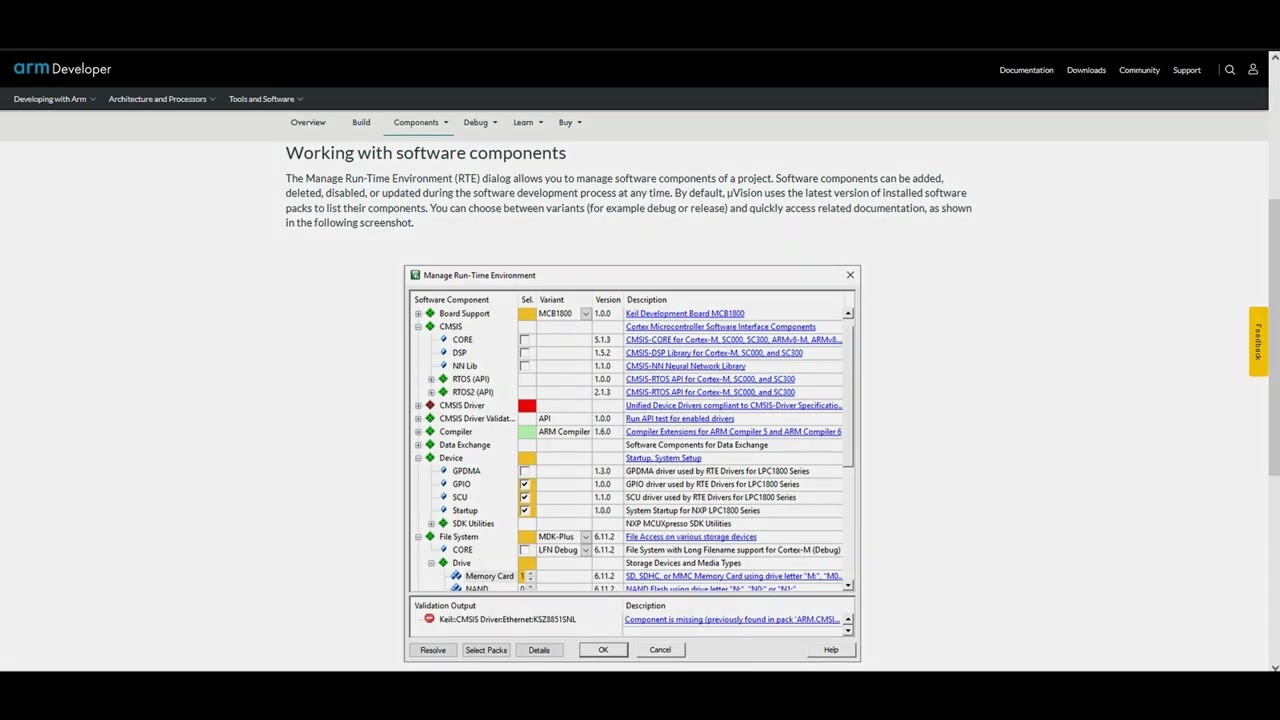This screenshot has height=720, width=1280.
Task: Expand Architecture and Processors menu
Action: pyautogui.click(x=162, y=99)
